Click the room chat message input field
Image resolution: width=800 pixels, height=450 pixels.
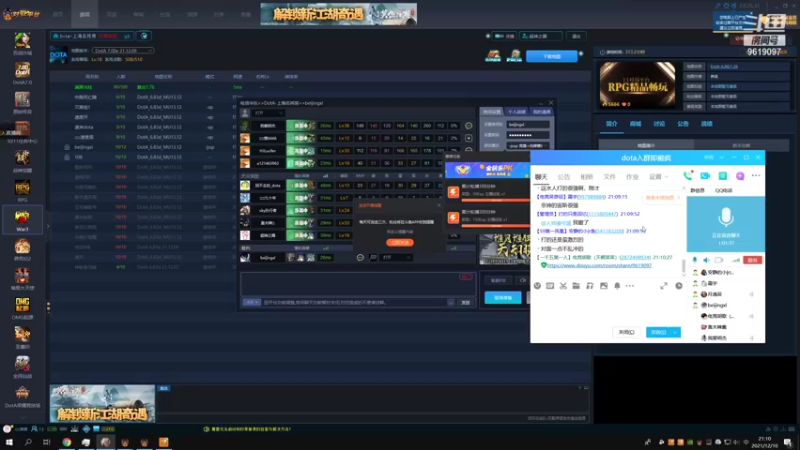355,303
